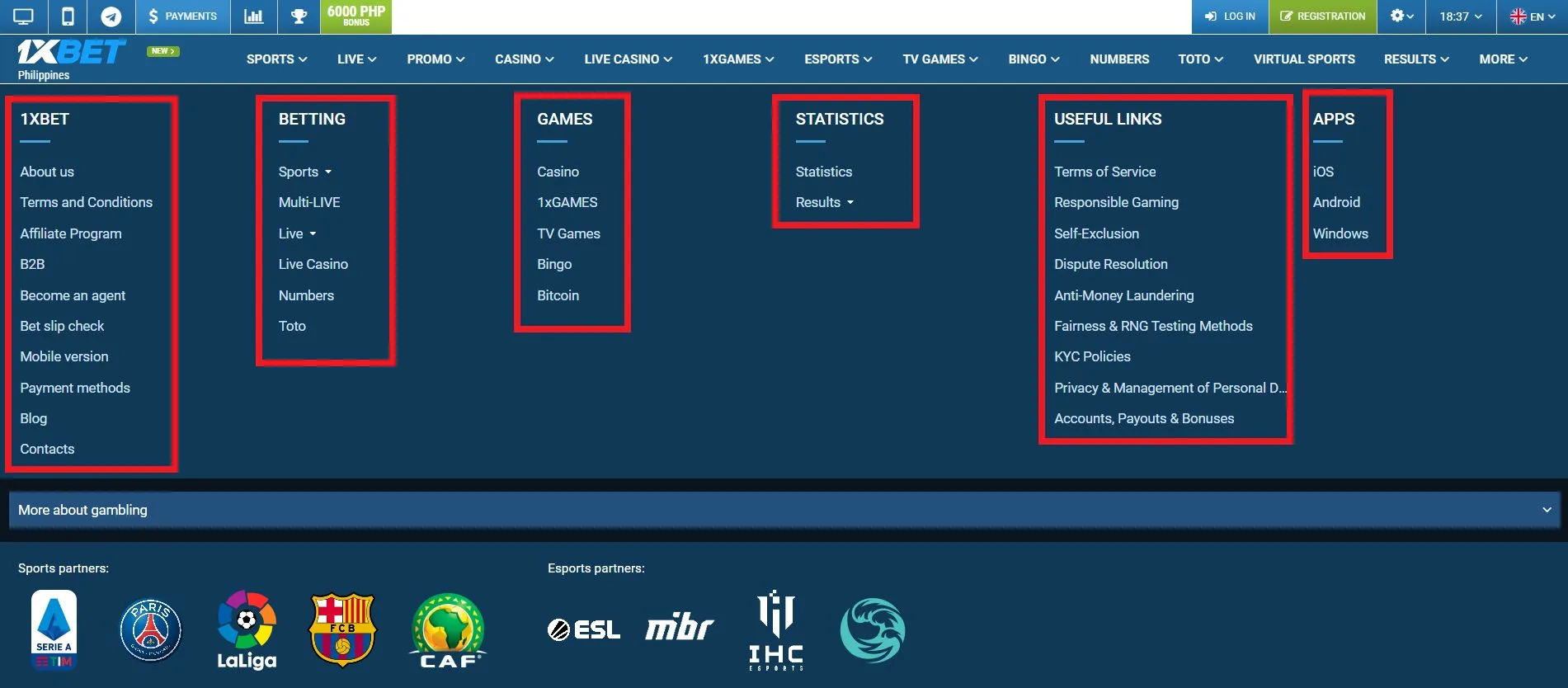Open the Android app link
Image resolution: width=1568 pixels, height=688 pixels.
[x=1336, y=202]
